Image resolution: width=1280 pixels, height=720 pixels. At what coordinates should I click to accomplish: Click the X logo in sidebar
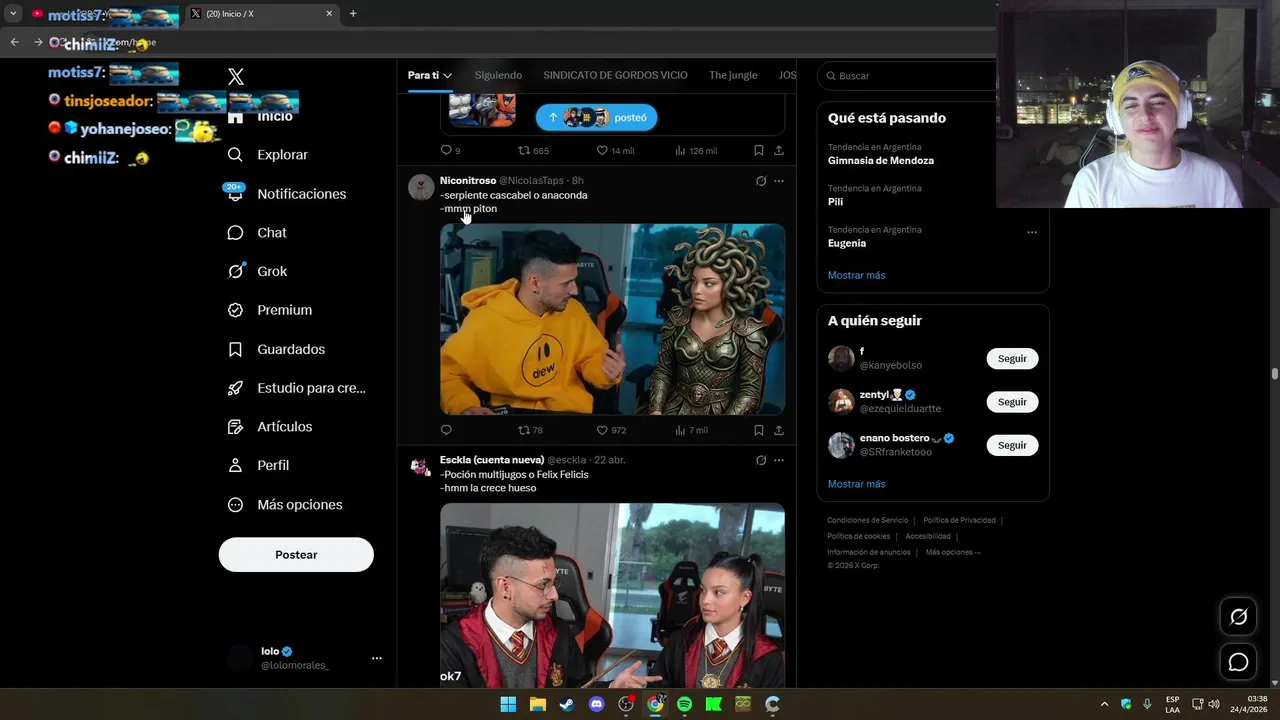pos(236,77)
